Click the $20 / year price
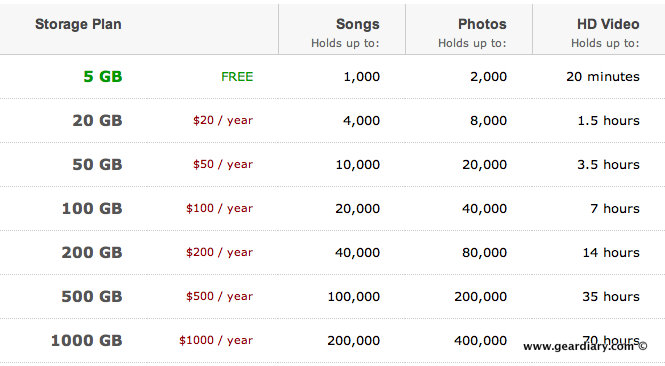Screen dimensions: 665x366 point(223,120)
